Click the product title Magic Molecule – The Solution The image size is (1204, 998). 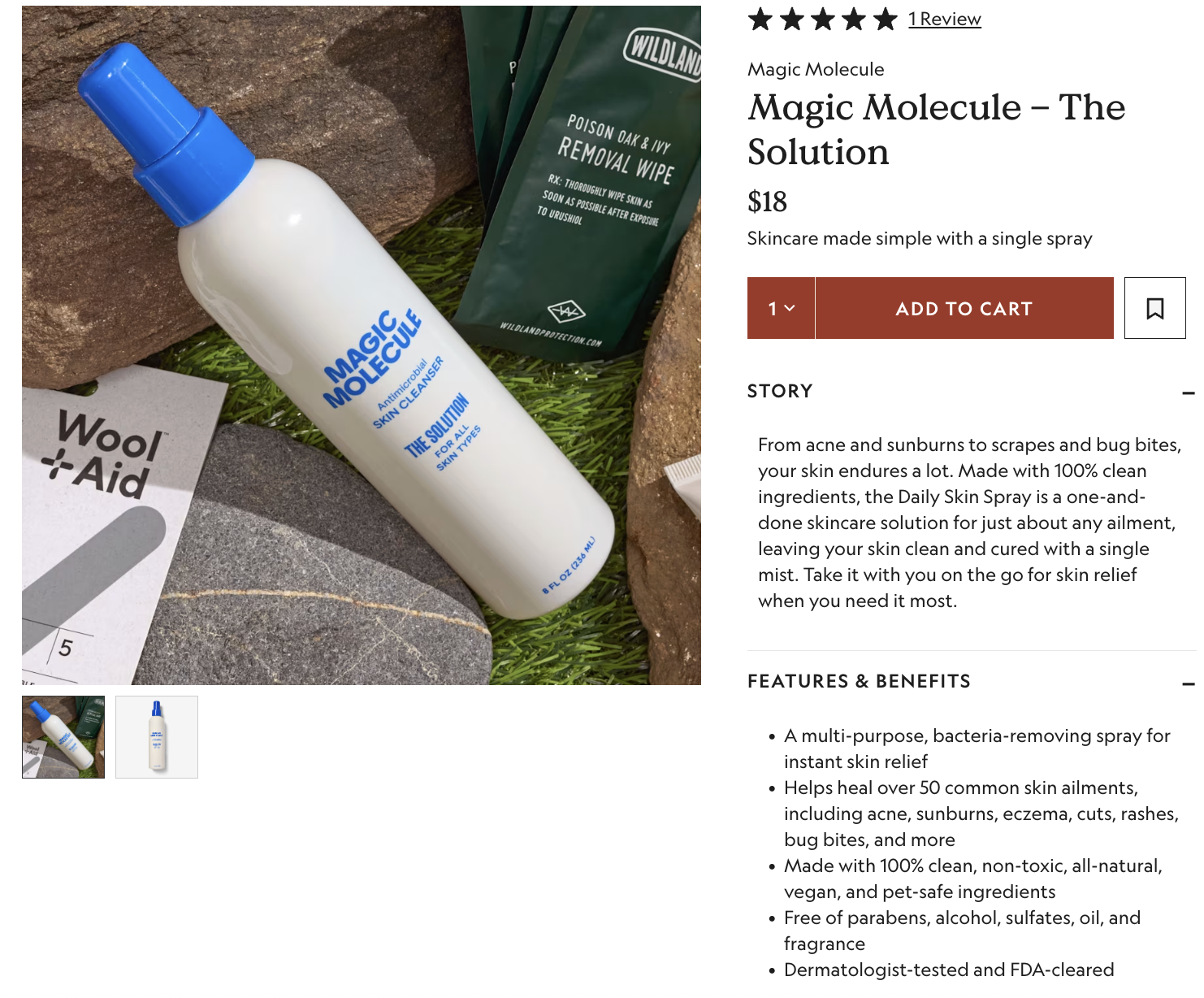(x=936, y=129)
